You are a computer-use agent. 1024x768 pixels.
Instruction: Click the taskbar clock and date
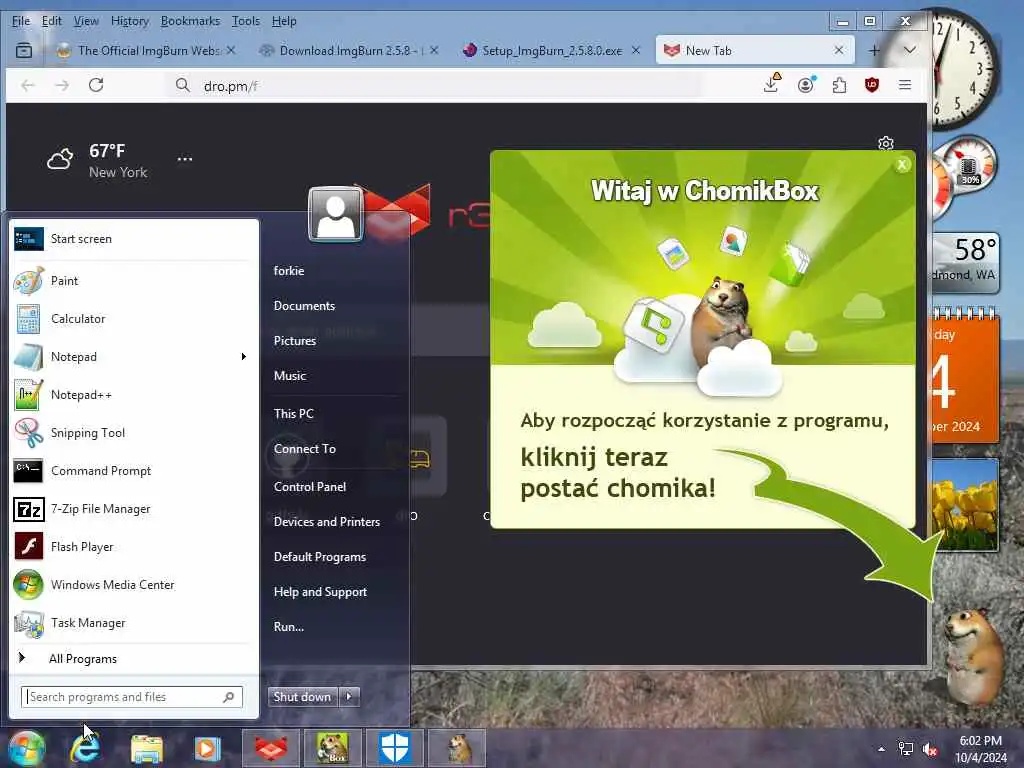980,749
